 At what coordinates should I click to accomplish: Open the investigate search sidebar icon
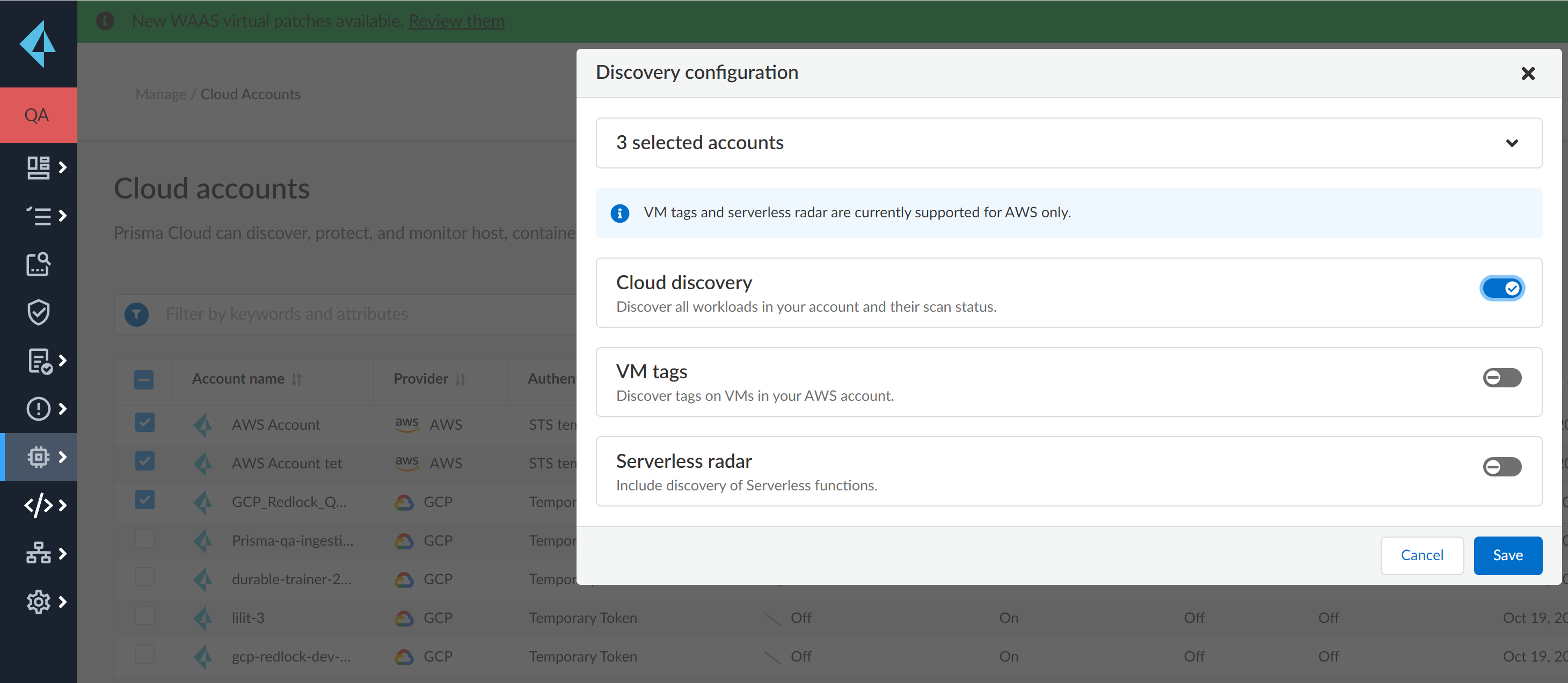(38, 264)
